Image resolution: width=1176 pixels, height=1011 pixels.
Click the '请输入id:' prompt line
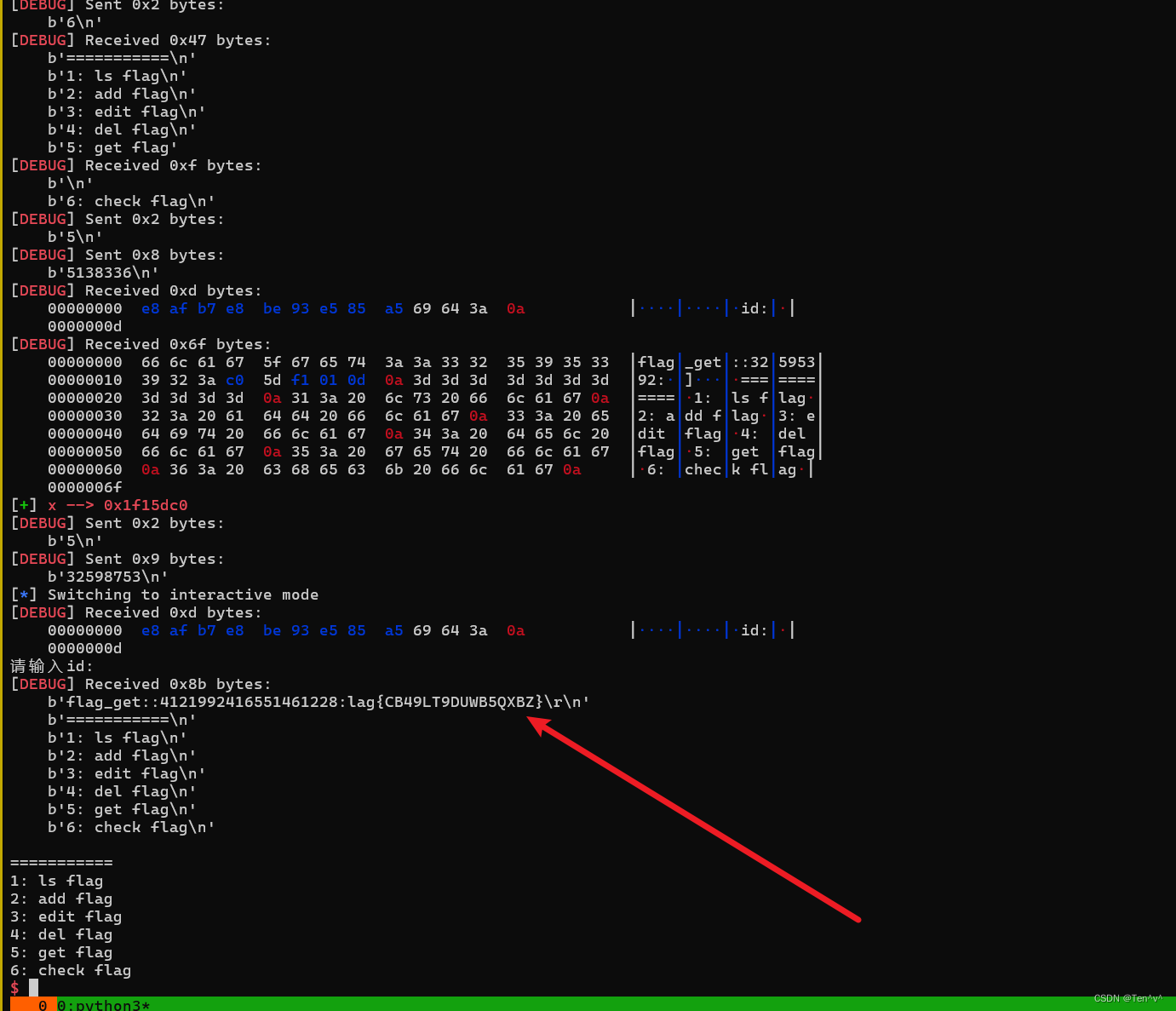pos(52,666)
